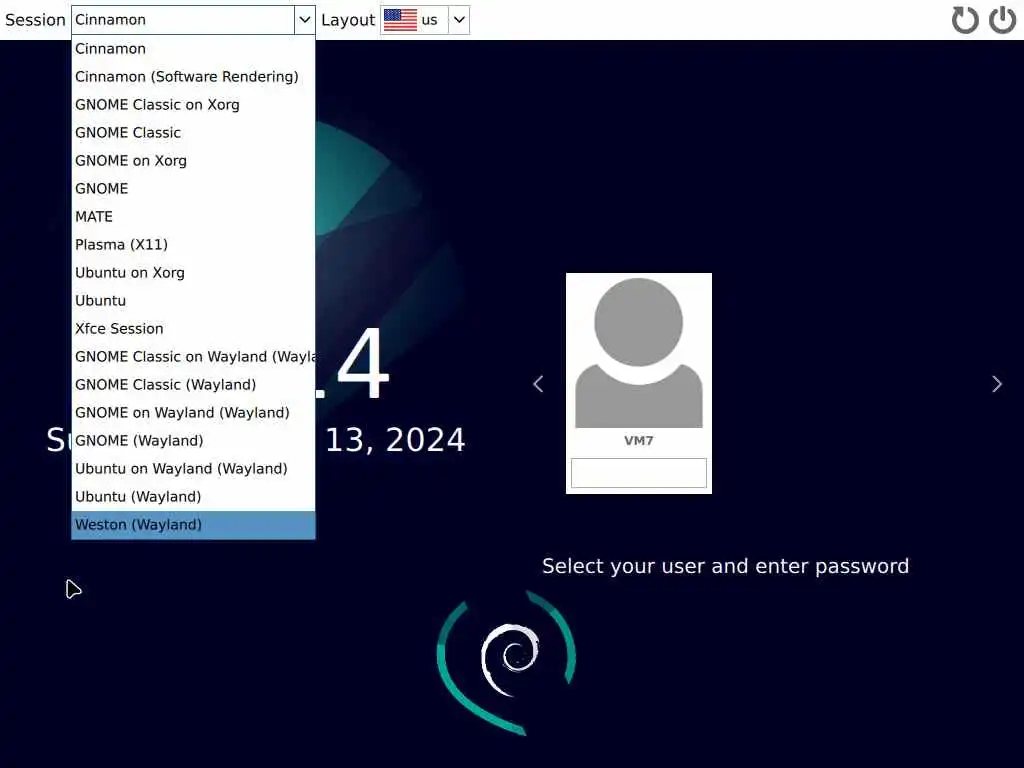Viewport: 1024px width, 768px height.
Task: Go to previous user with left arrow
Action: [x=538, y=384]
